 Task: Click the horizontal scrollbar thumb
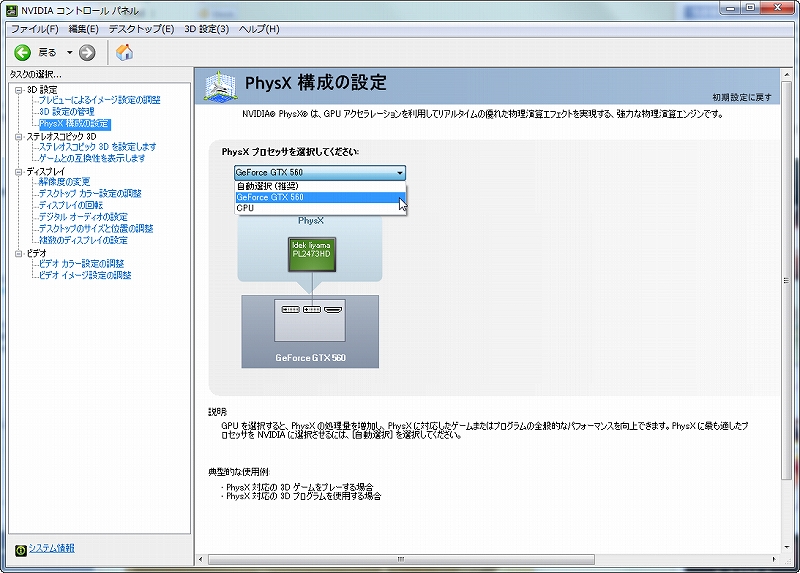(401, 560)
